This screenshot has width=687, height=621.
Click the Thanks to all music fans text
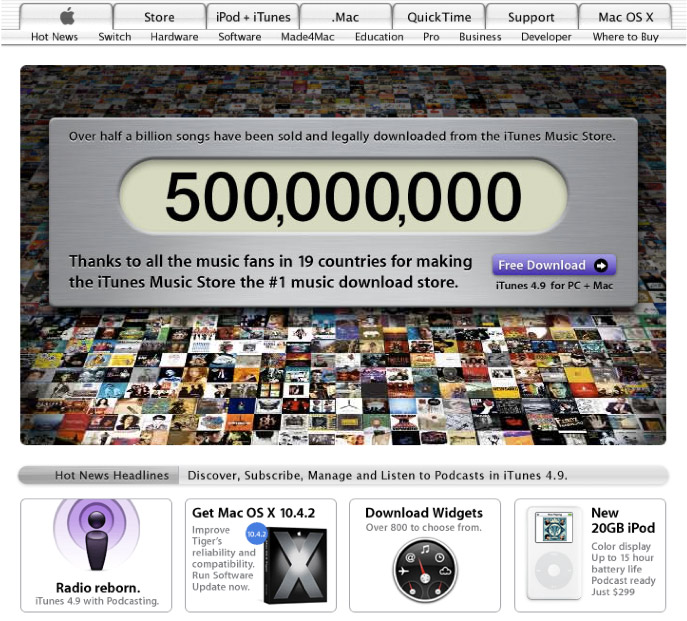point(270,272)
